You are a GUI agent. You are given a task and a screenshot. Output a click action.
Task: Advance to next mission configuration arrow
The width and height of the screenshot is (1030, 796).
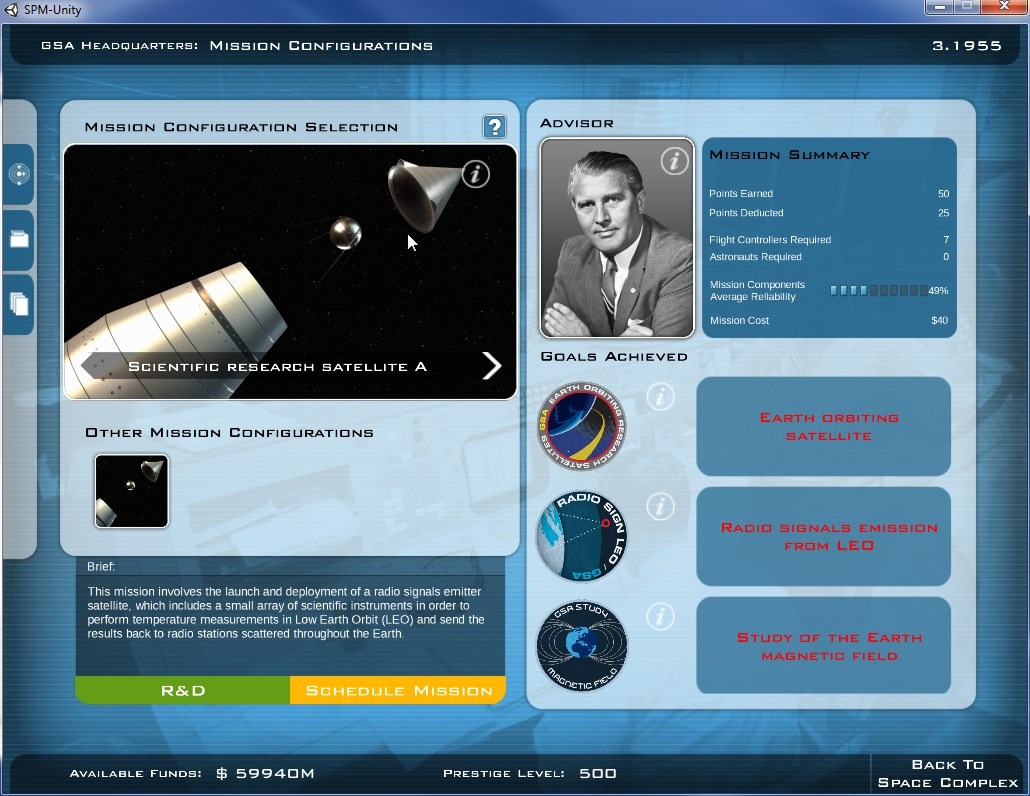click(491, 366)
